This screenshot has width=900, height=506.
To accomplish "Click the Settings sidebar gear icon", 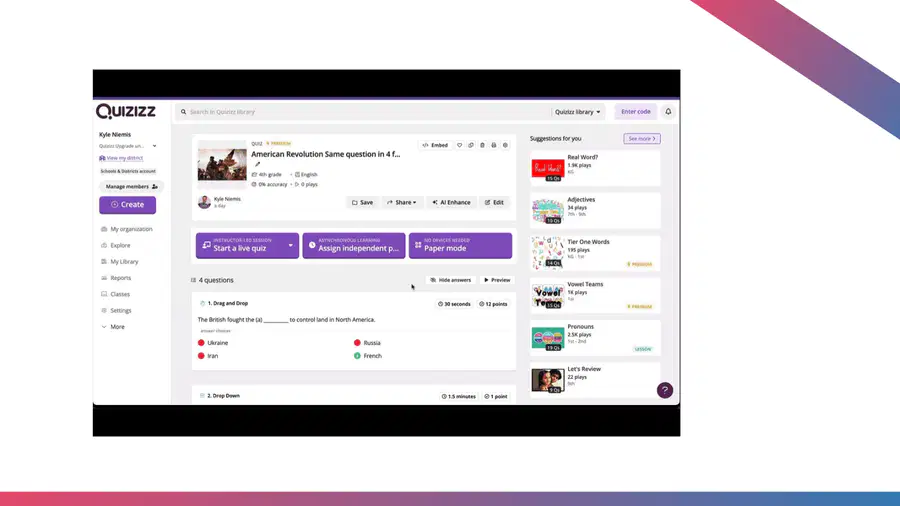I will click(x=104, y=310).
